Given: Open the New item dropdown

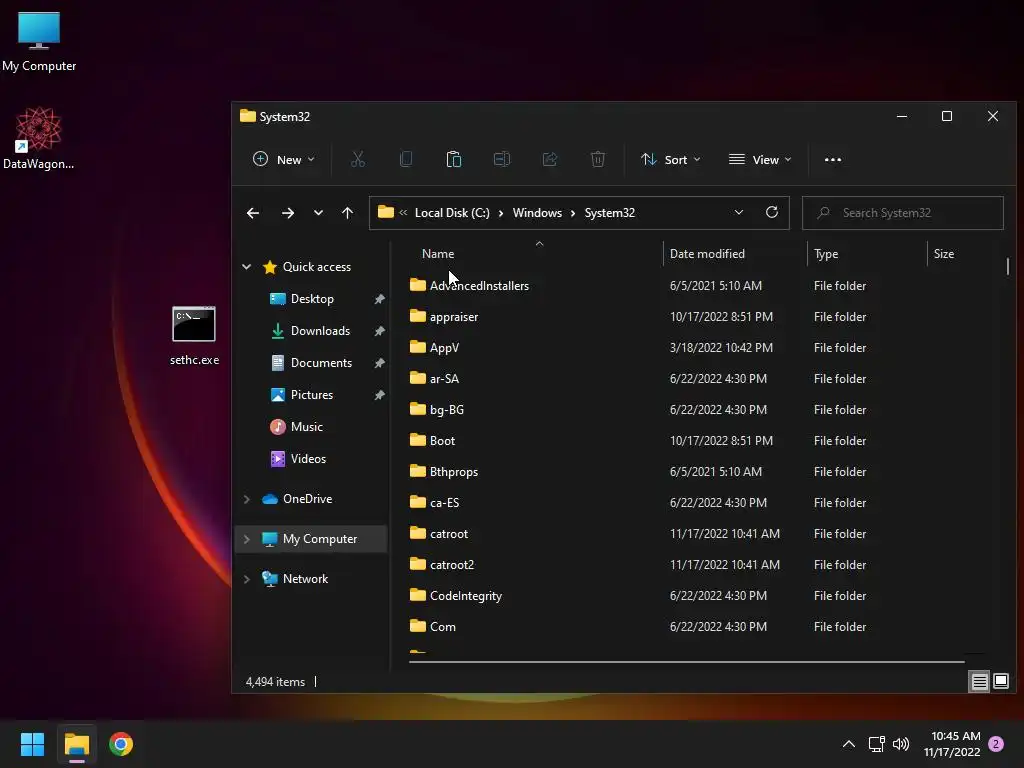Looking at the screenshot, I should point(283,159).
